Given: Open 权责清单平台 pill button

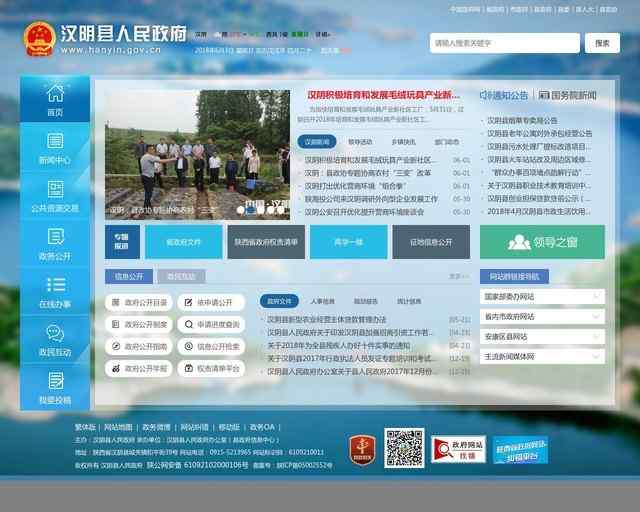Looking at the screenshot, I should [211, 369].
